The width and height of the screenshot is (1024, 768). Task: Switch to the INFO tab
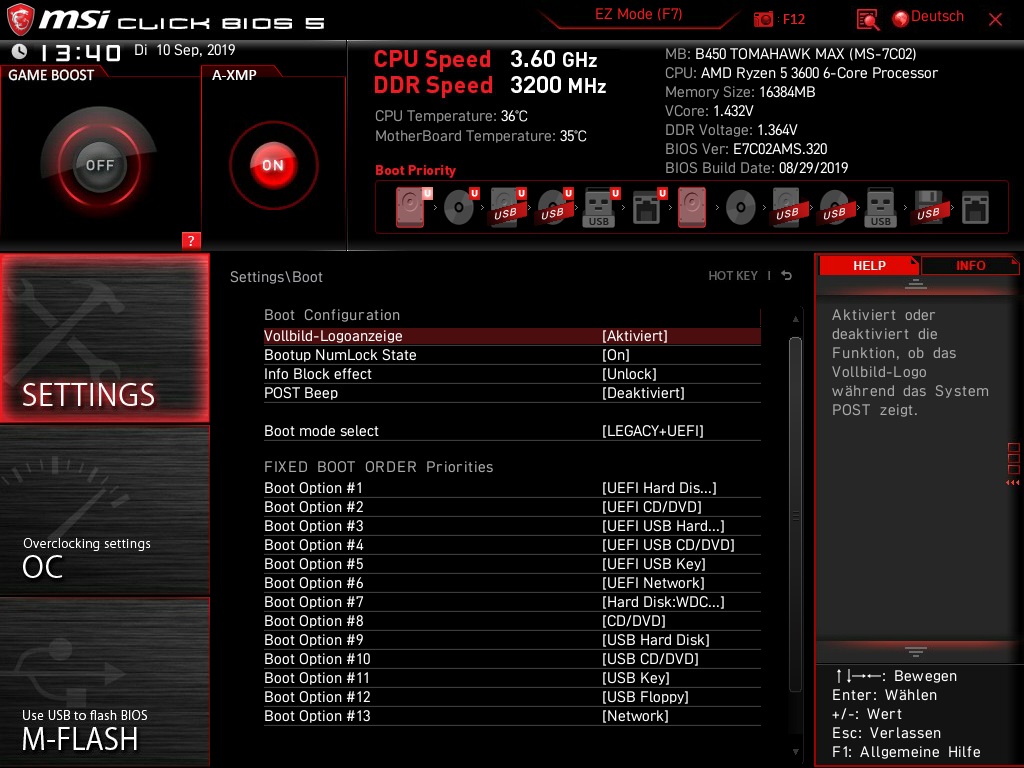970,265
